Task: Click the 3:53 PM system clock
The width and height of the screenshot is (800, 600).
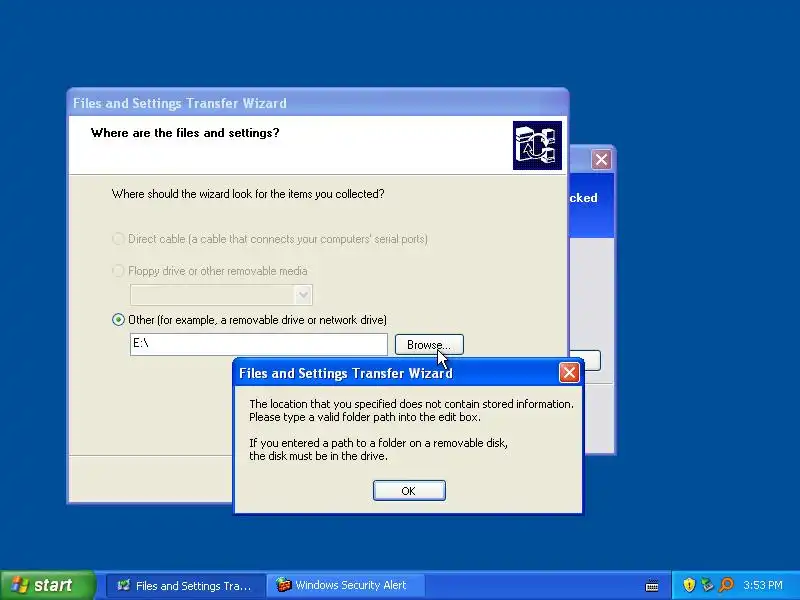Action: coord(763,585)
